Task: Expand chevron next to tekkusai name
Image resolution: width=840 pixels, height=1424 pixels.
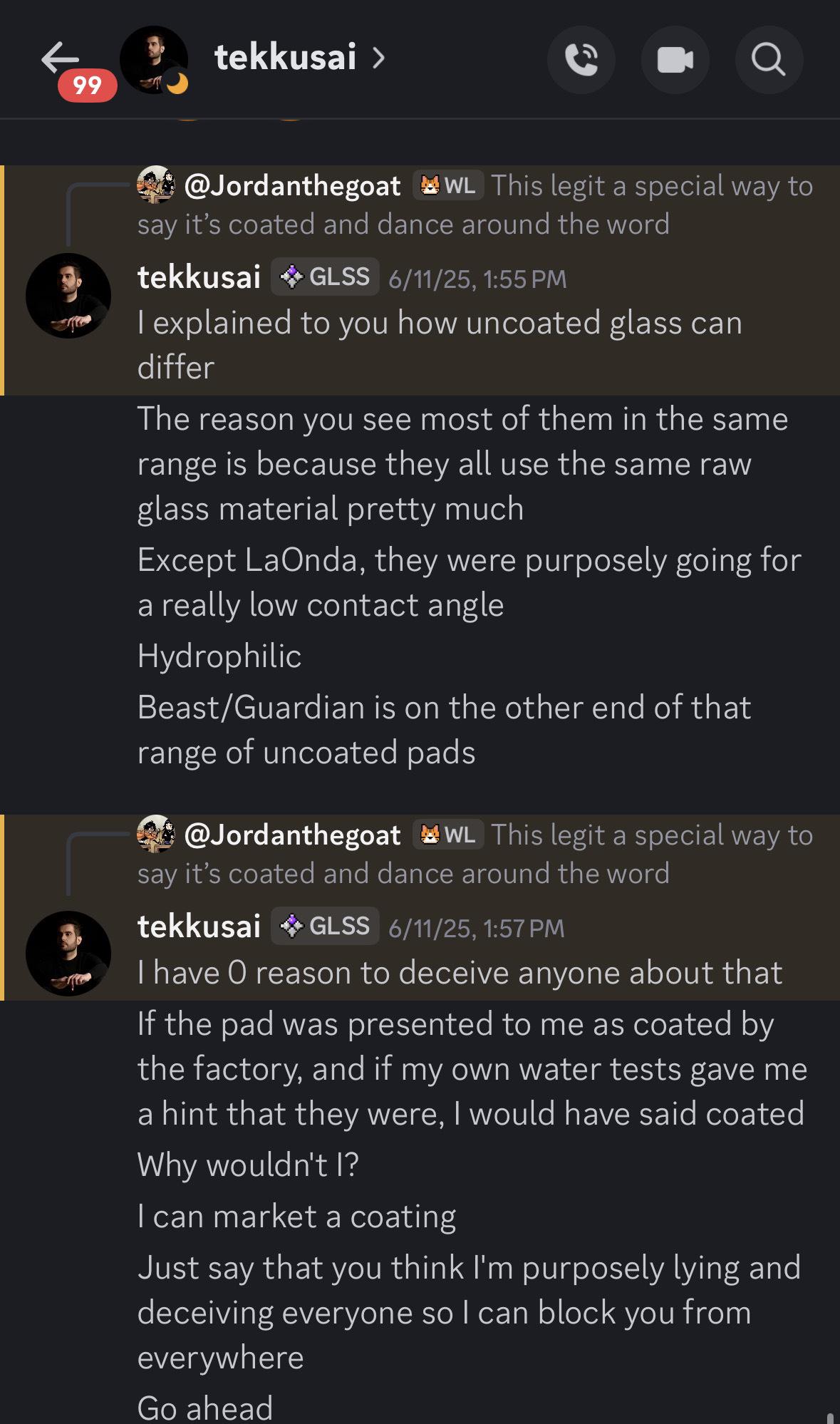Action: 379,58
